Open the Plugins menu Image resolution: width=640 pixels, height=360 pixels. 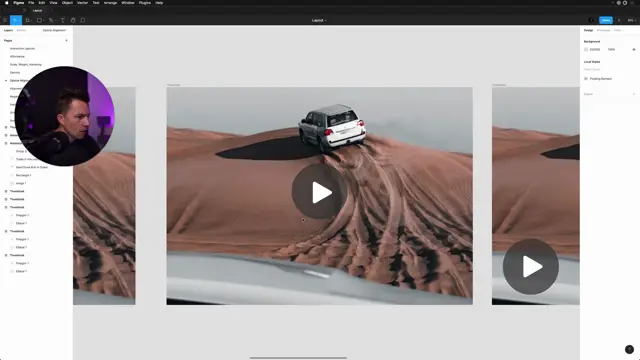click(144, 3)
